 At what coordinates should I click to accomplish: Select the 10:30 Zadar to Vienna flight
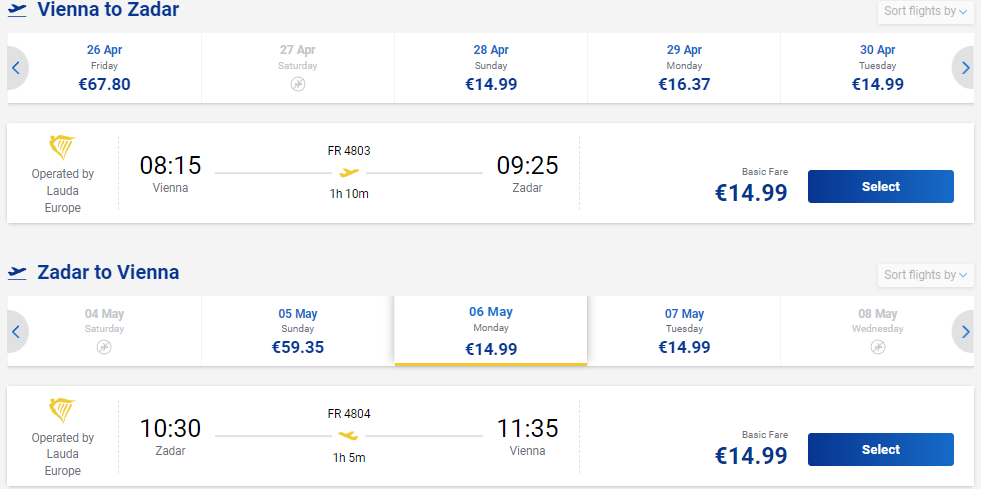coord(880,450)
